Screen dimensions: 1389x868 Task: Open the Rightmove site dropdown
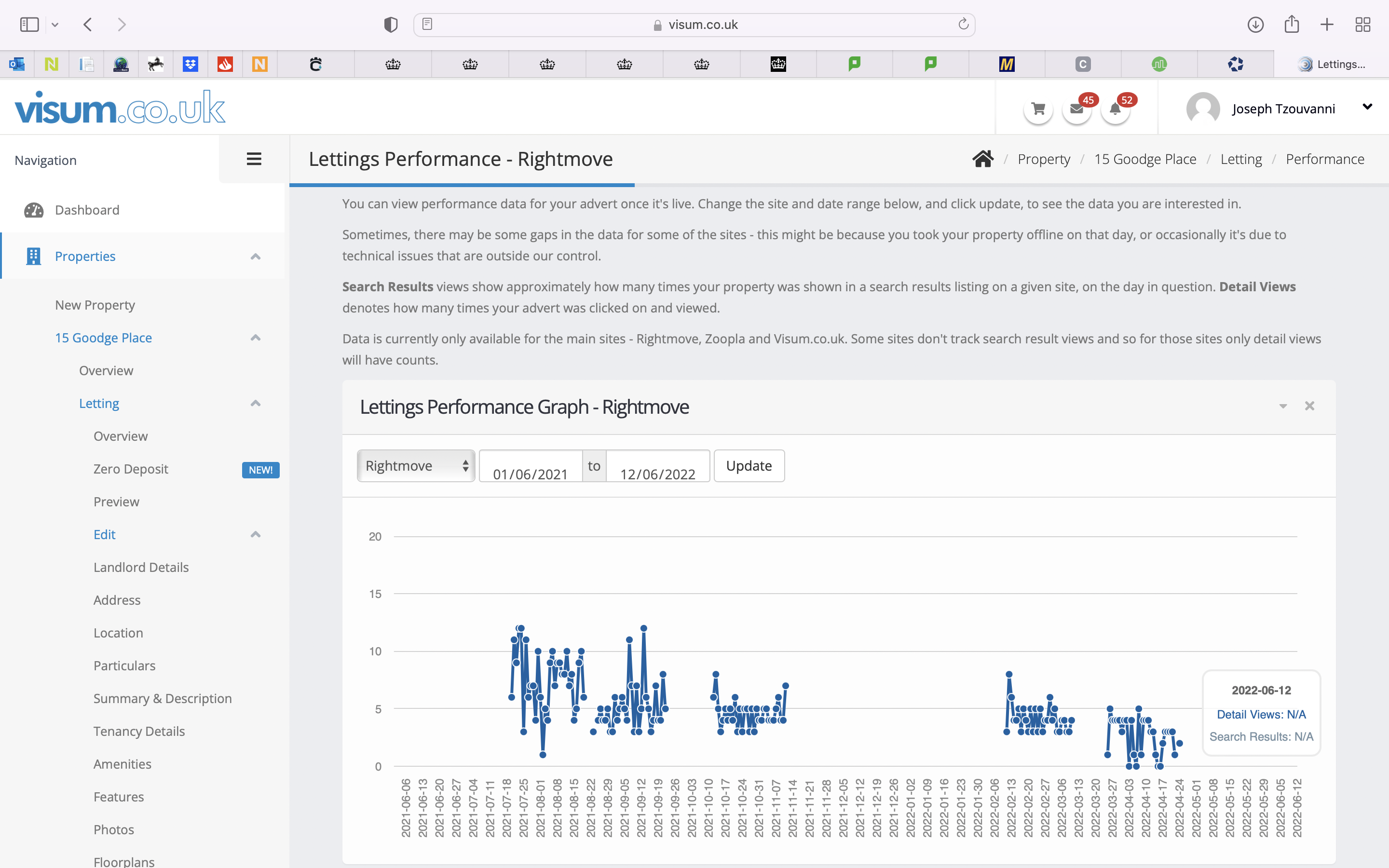click(x=416, y=465)
